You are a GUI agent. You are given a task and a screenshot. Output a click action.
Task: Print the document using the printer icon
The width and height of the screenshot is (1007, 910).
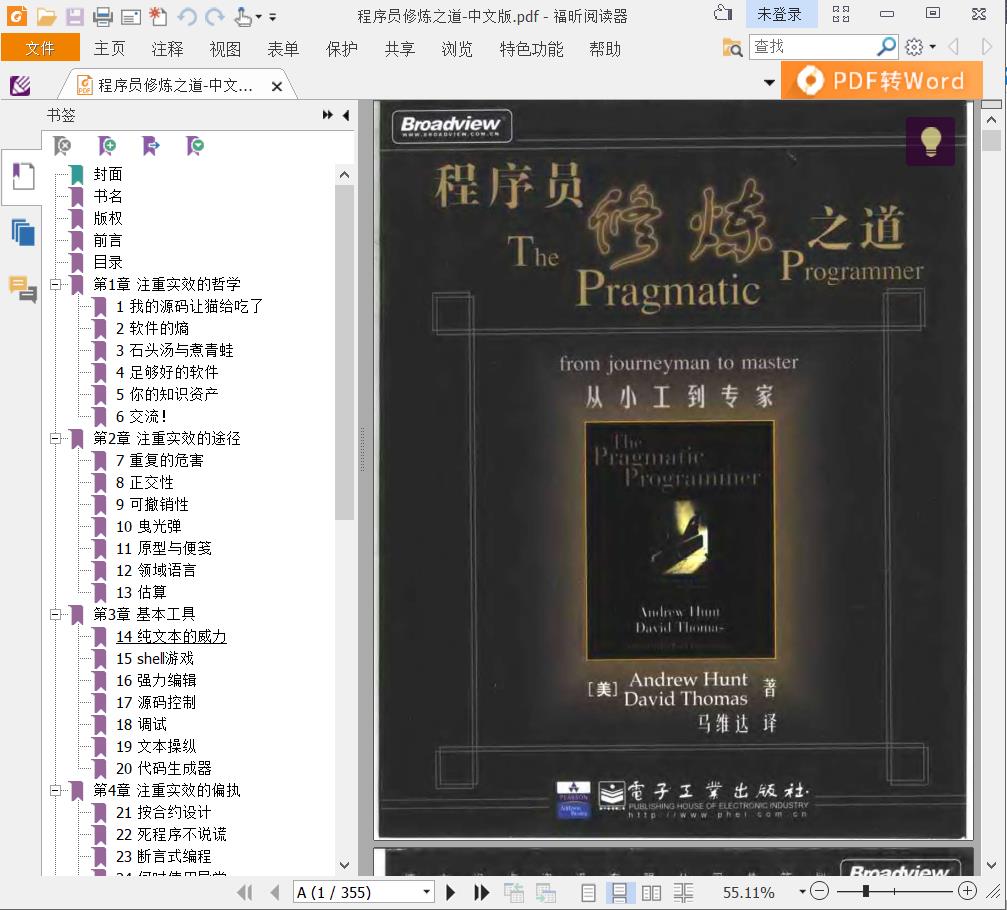pyautogui.click(x=103, y=17)
